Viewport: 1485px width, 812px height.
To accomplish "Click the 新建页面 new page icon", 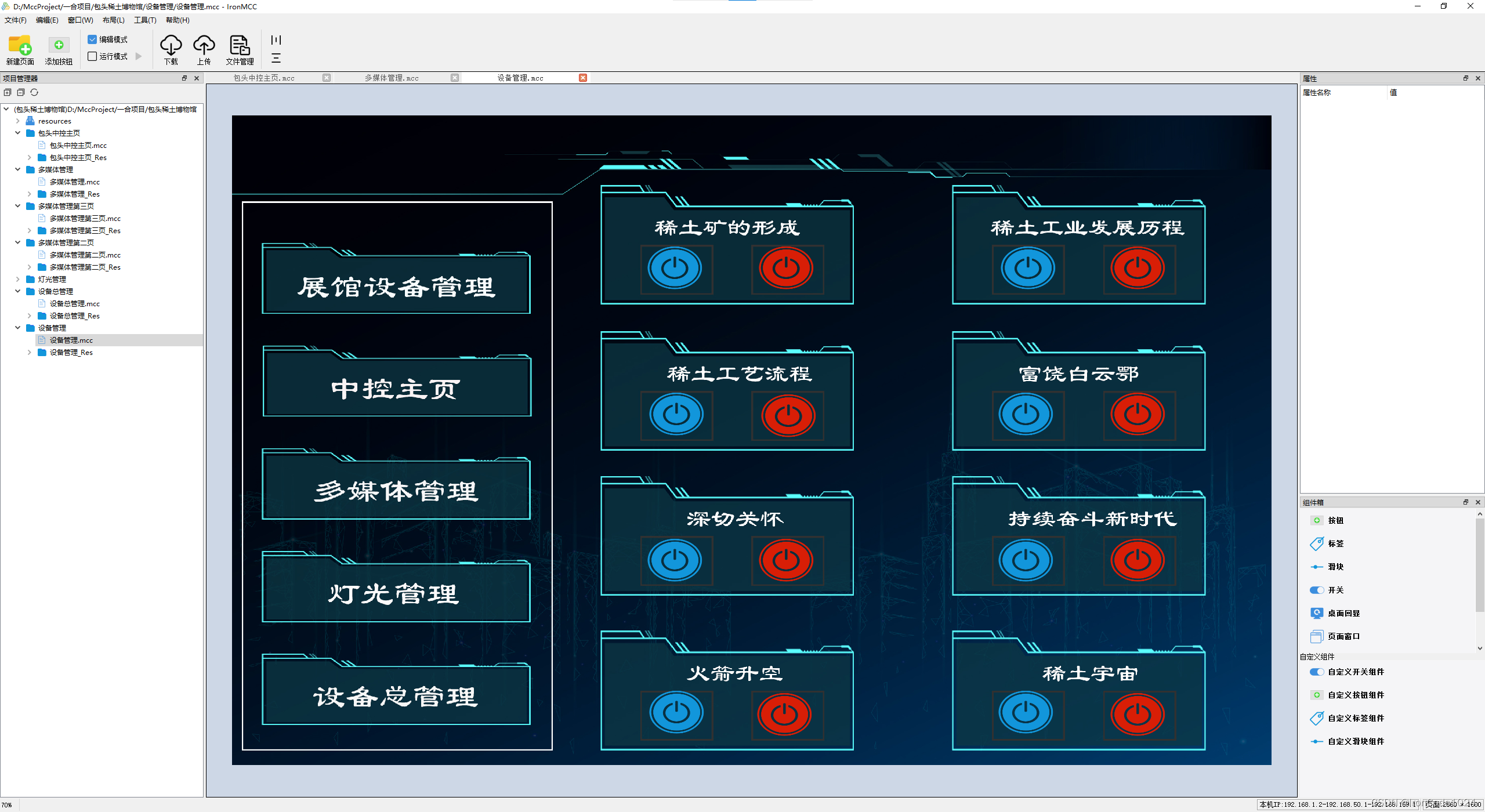I will coord(20,45).
